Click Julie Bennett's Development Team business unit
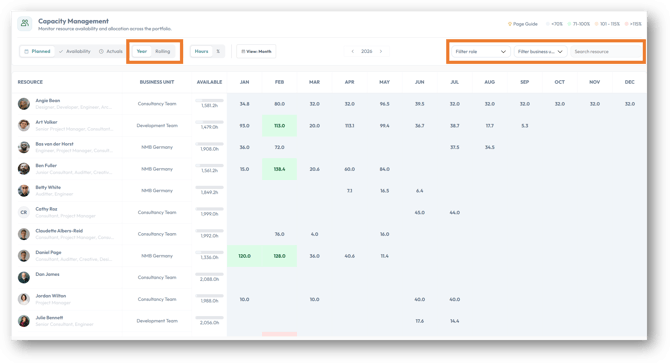 pos(157,321)
